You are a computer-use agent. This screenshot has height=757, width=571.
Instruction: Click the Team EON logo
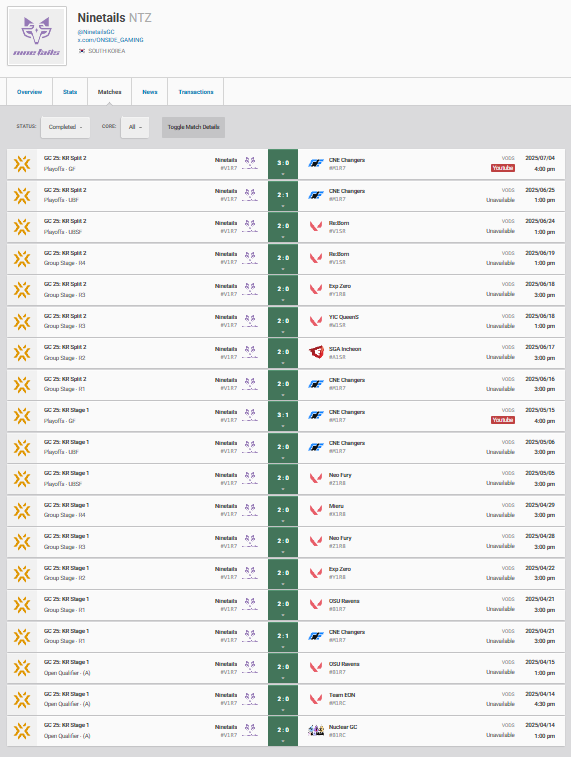(x=316, y=699)
